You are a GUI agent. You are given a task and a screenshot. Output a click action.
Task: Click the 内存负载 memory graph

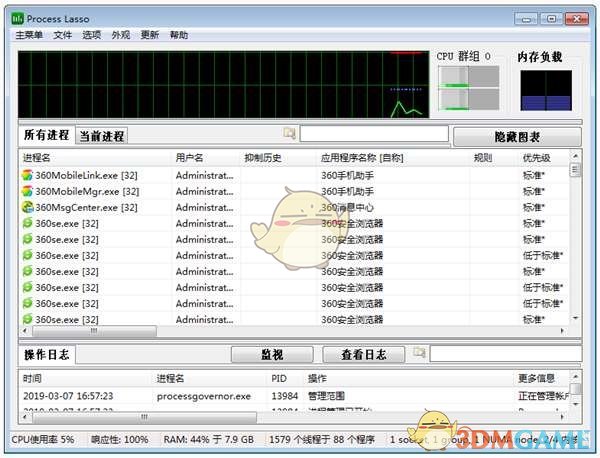click(546, 90)
